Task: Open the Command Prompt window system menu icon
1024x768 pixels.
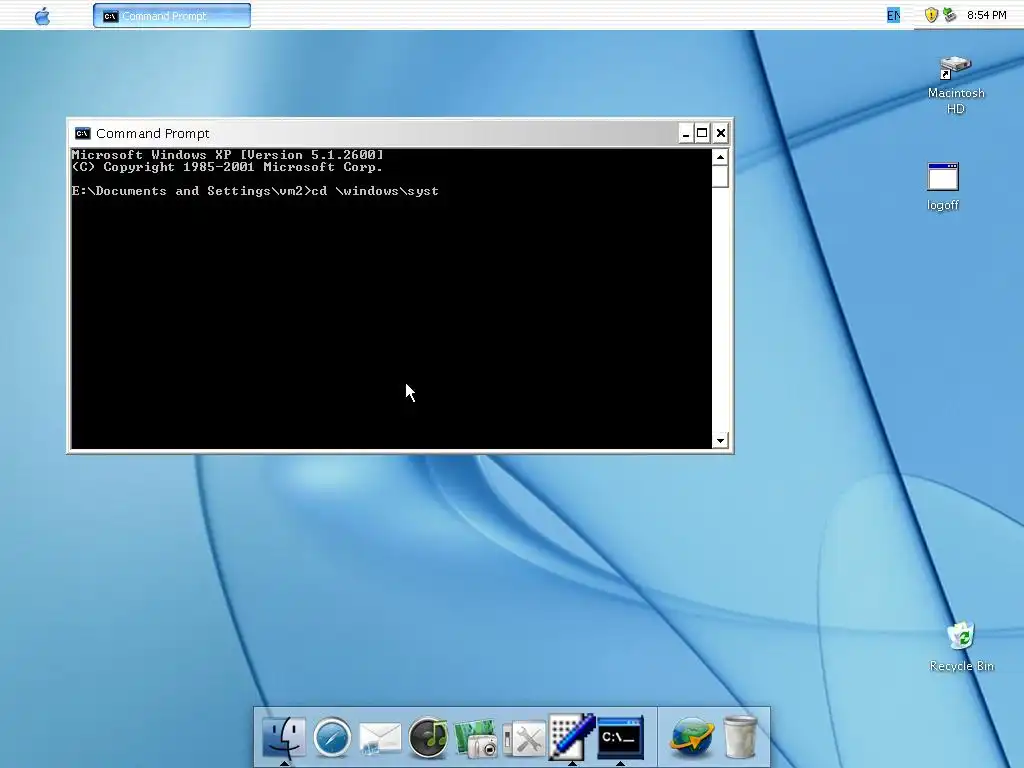Action: pos(82,133)
